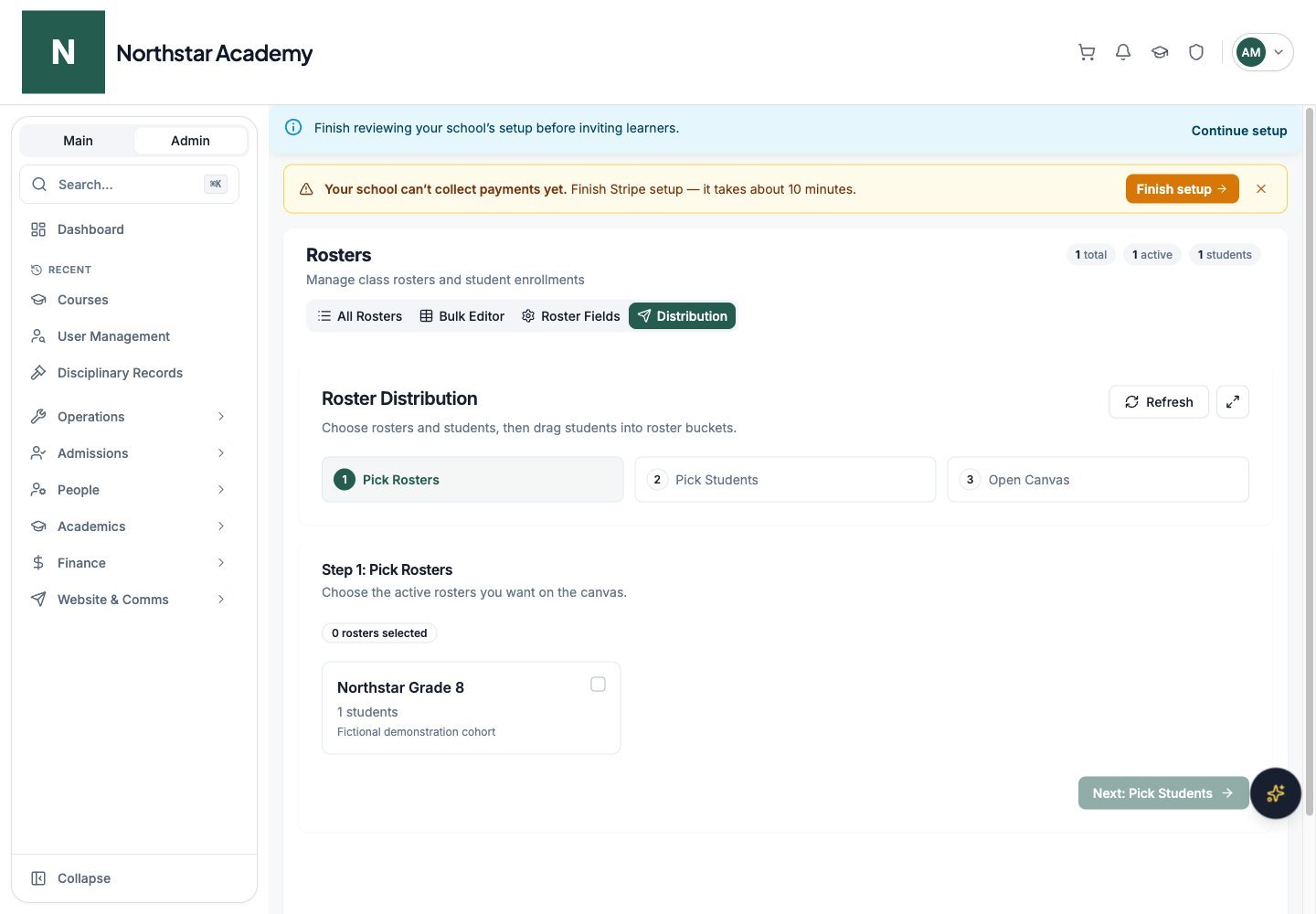Viewport: 1316px width, 914px height.
Task: Expand the Finance section chevron
Action: click(221, 563)
